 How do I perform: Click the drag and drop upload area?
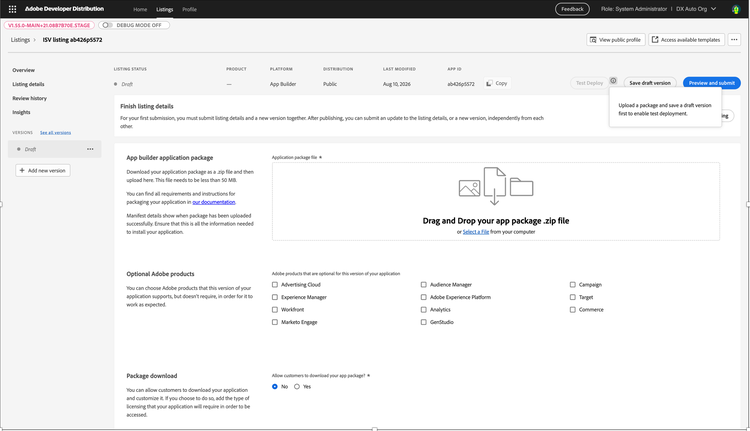click(496, 201)
